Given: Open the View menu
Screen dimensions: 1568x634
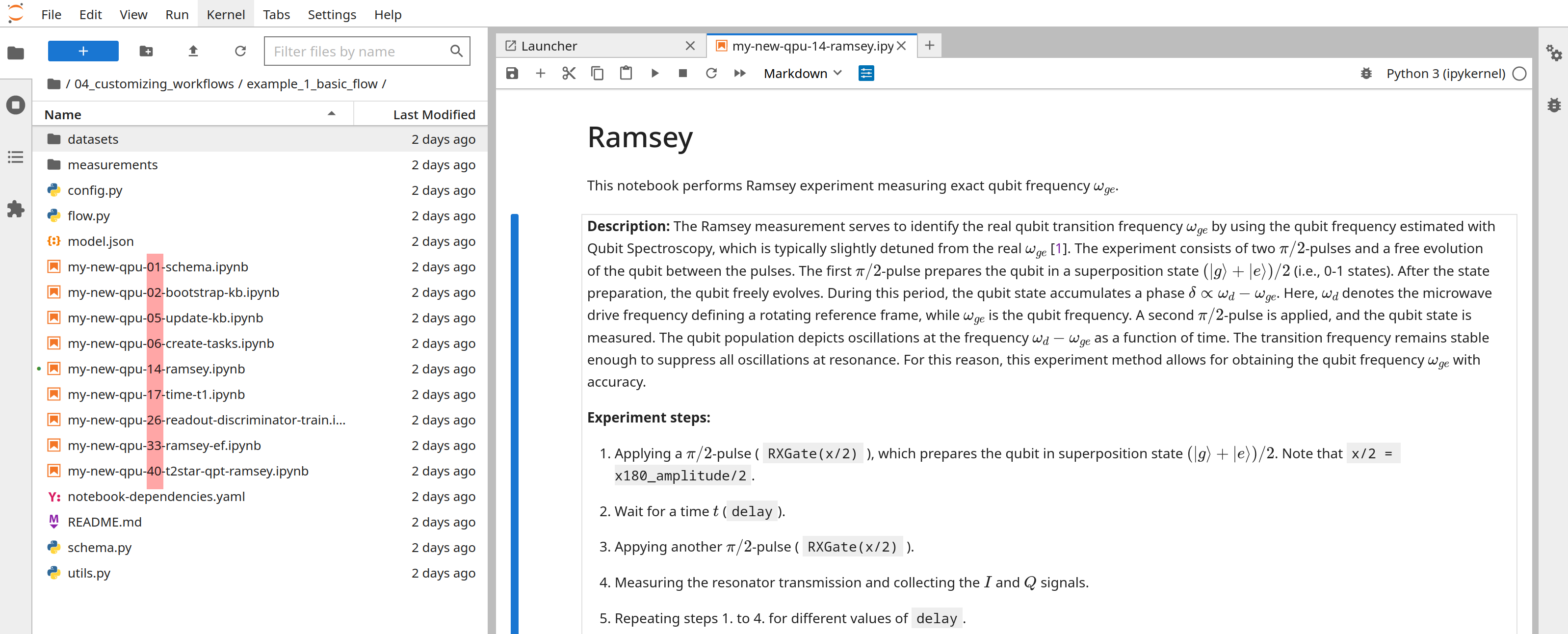Looking at the screenshot, I should point(133,14).
